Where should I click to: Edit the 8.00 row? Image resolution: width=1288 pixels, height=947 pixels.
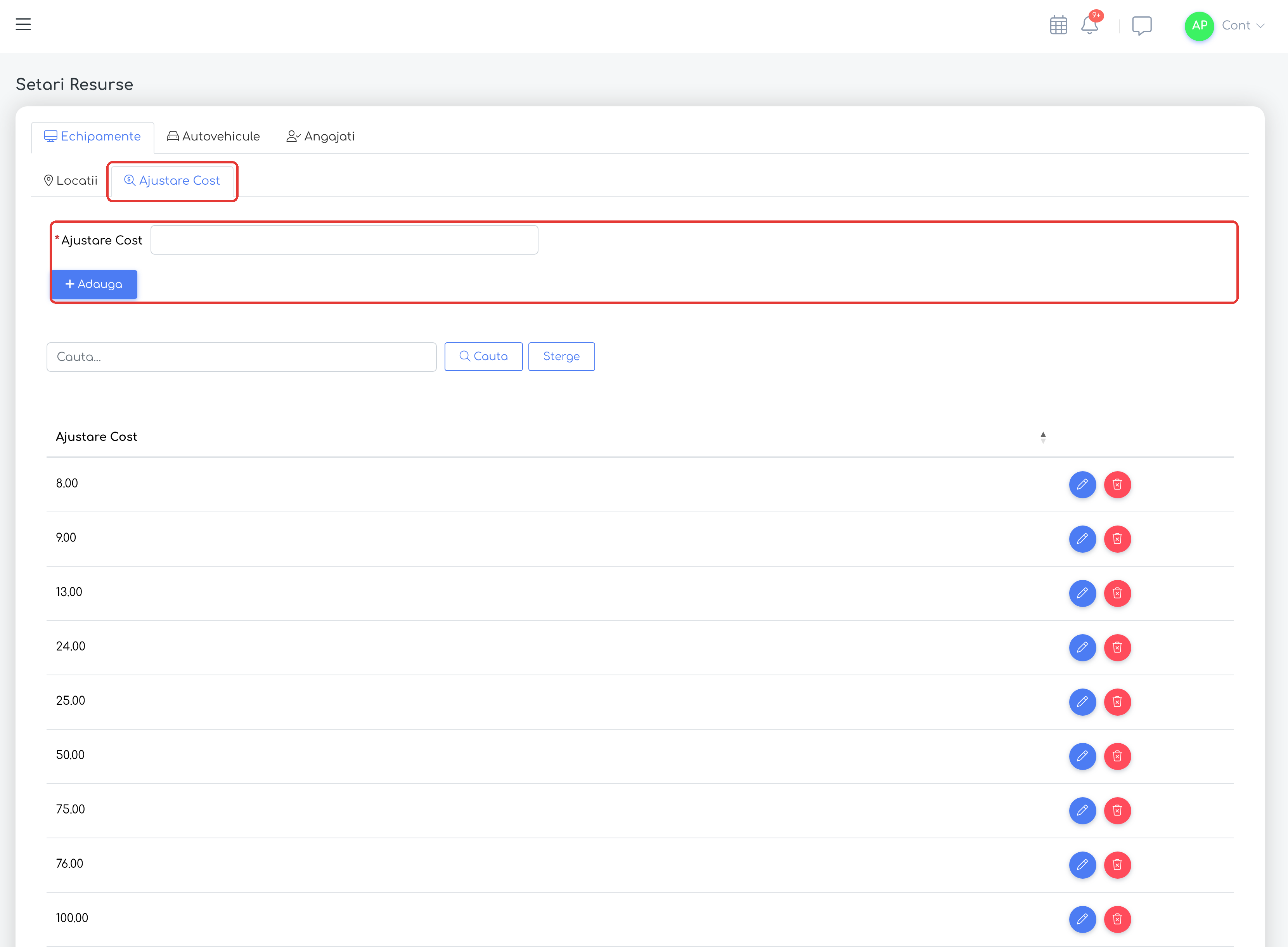(x=1082, y=485)
